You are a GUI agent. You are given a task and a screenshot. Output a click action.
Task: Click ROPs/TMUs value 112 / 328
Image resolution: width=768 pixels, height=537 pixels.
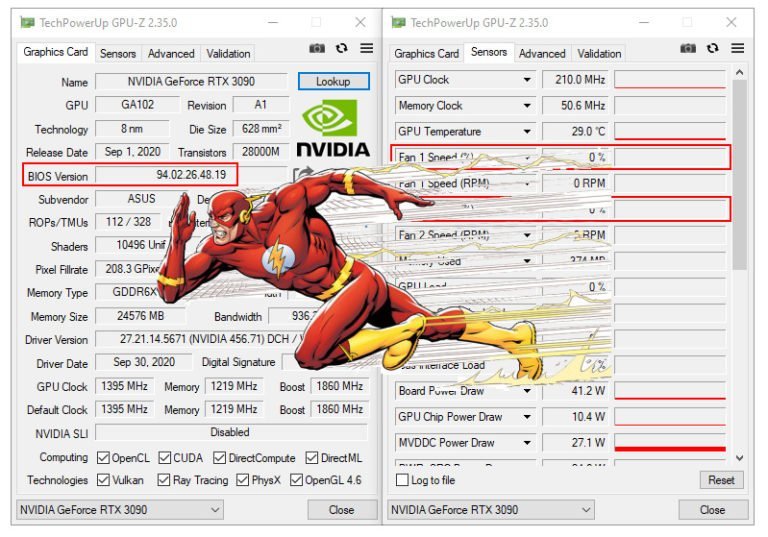point(128,222)
